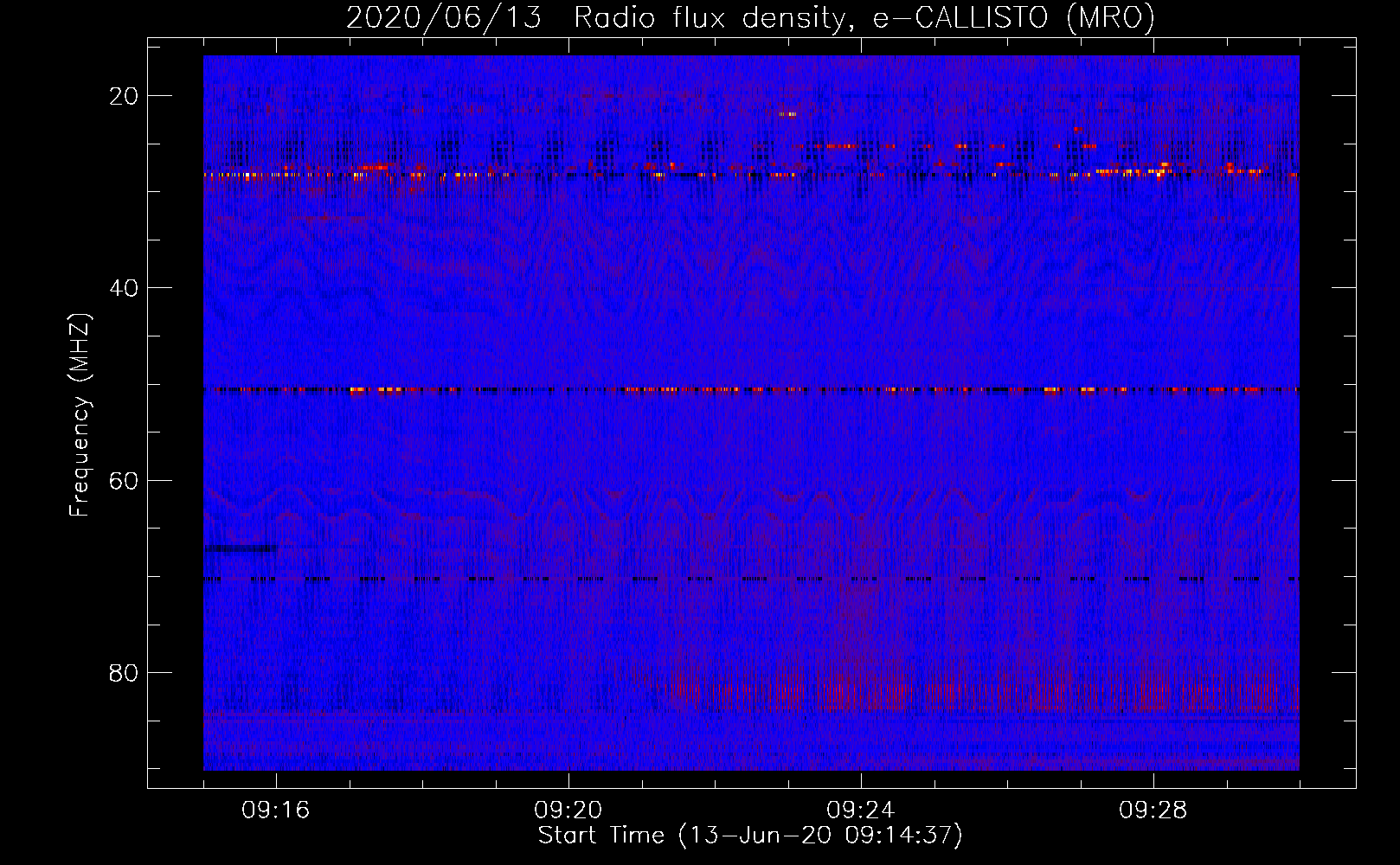The image size is (1400, 865).
Task: Click the small white spot near 22 MHz
Action: coord(787,114)
